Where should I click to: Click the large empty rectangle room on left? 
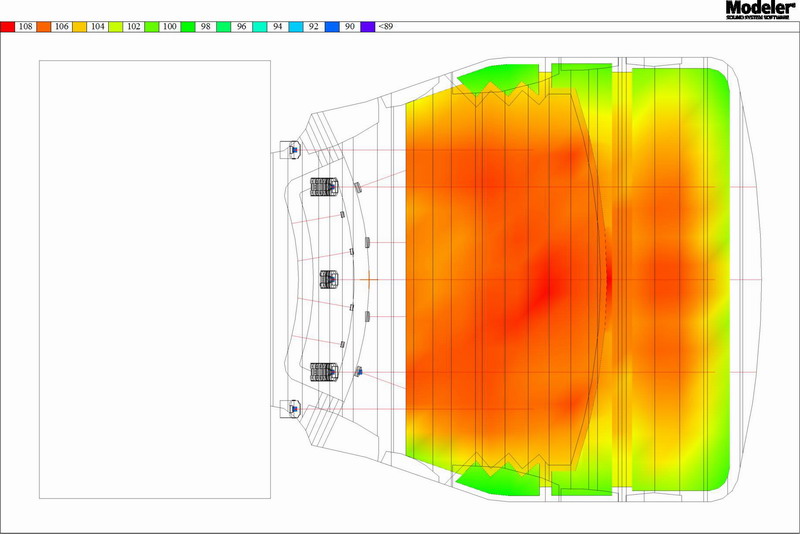pos(155,279)
